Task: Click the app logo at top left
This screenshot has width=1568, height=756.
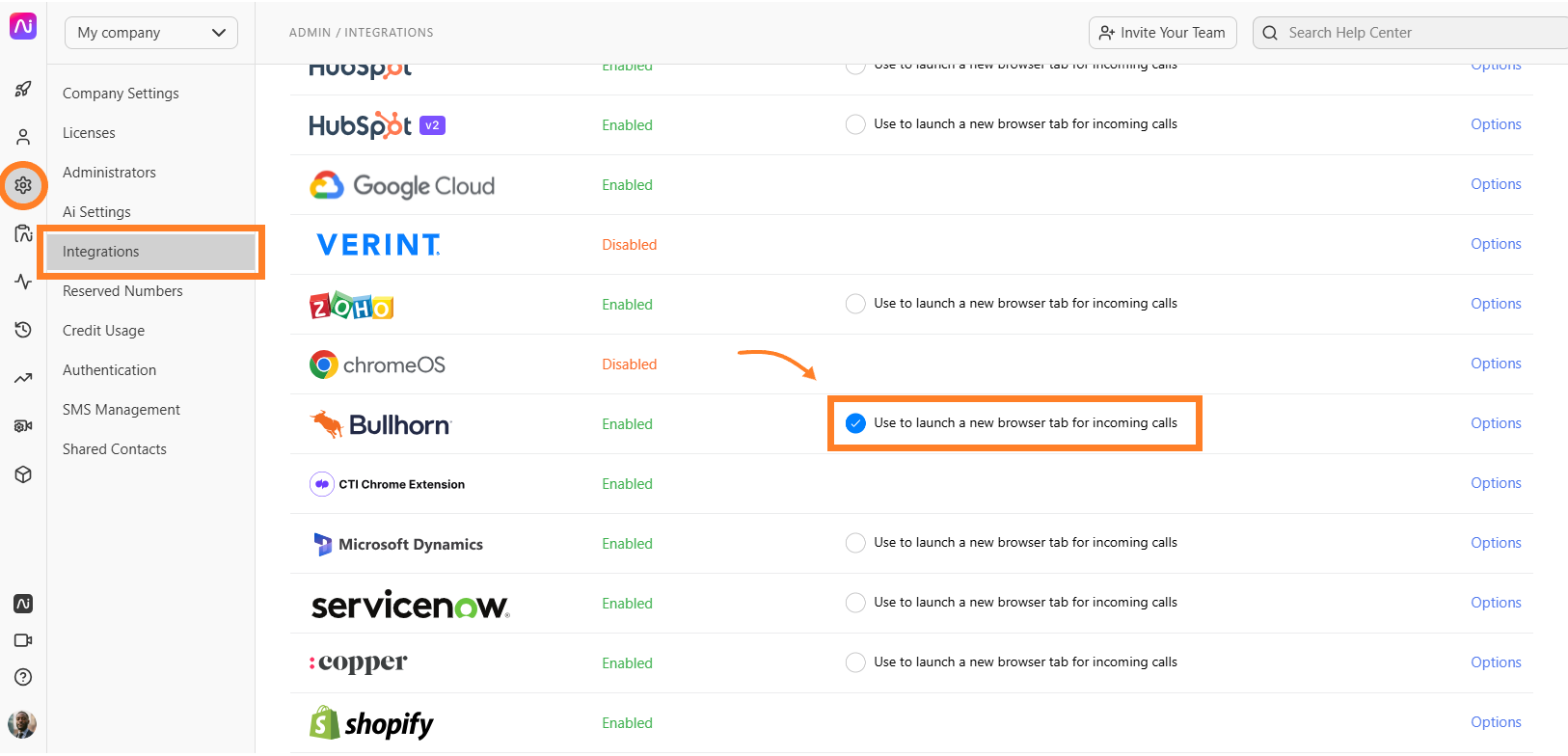Action: 23,26
